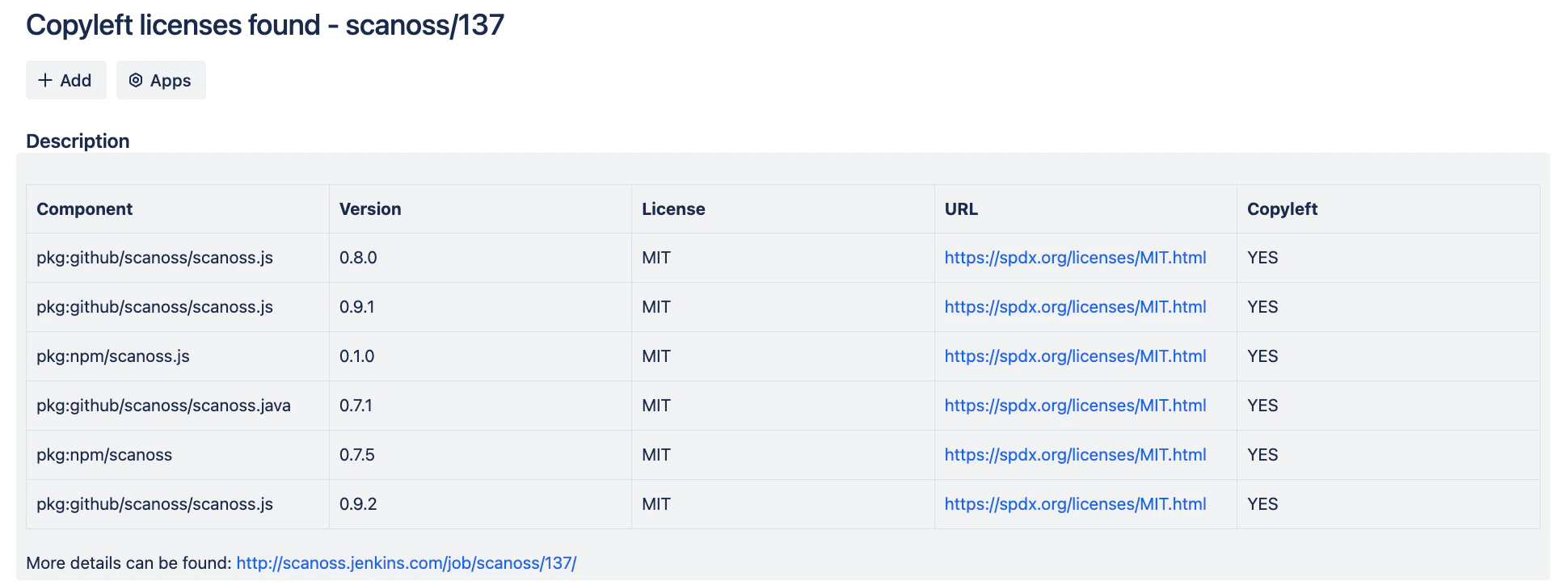This screenshot has height=585, width=1568.
Task: Click the issue title 'Copyleft licenses found - scanoss/137'
Action: [265, 25]
